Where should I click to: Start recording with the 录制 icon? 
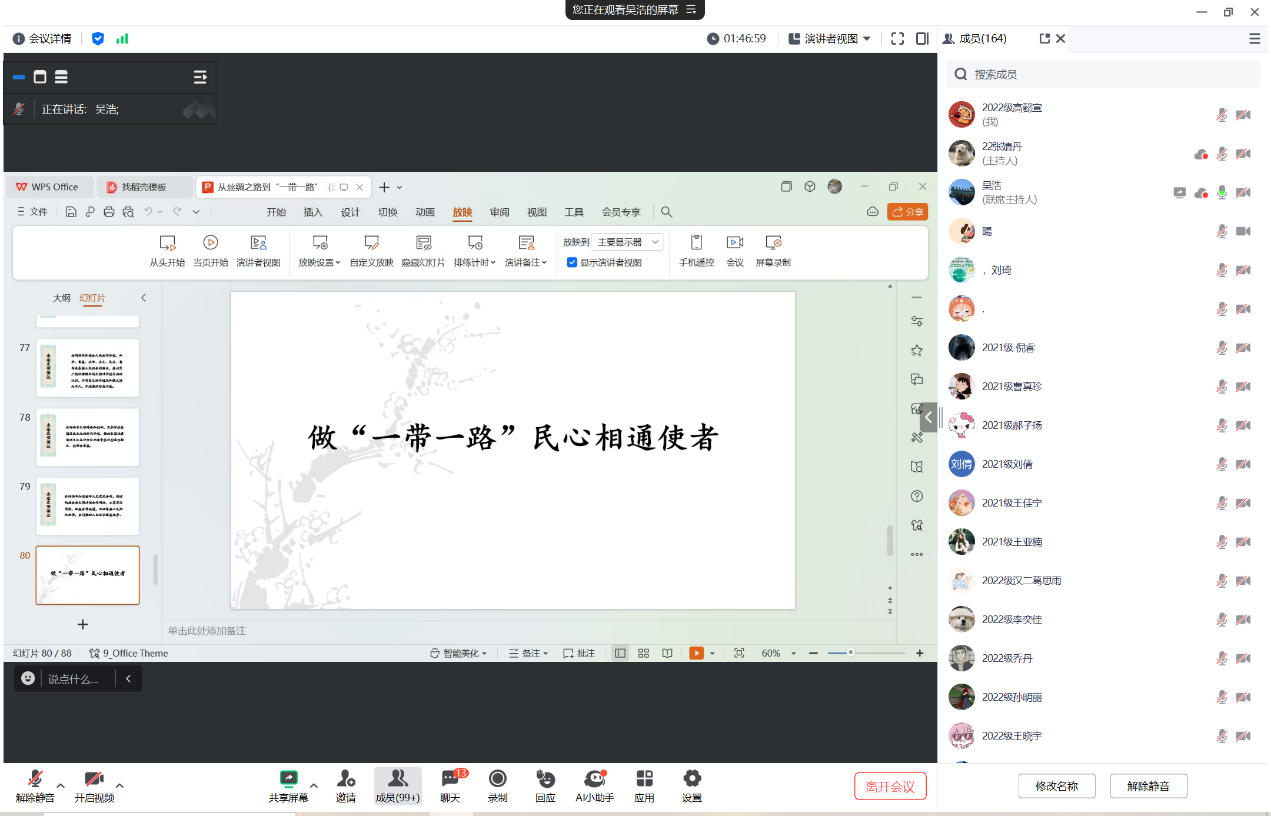(497, 779)
